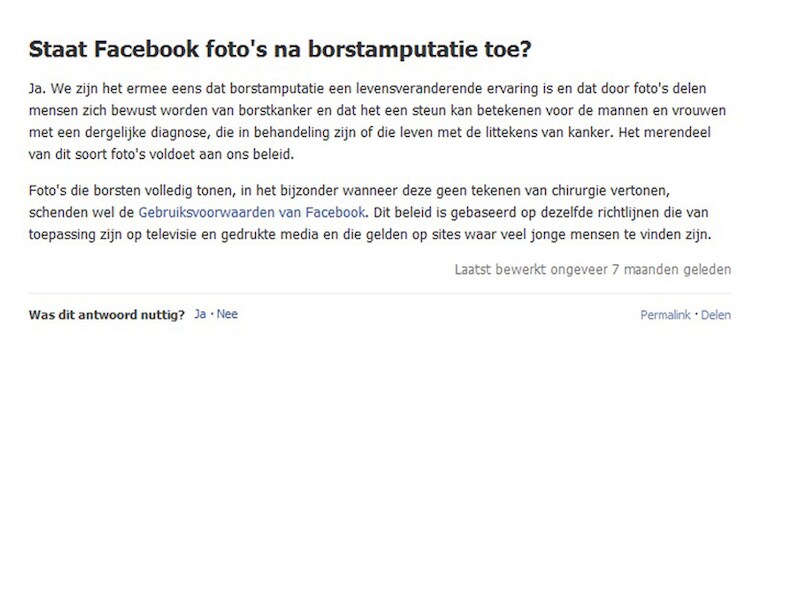Image resolution: width=800 pixels, height=600 pixels.
Task: Click the Delen share link
Action: pyautogui.click(x=716, y=315)
